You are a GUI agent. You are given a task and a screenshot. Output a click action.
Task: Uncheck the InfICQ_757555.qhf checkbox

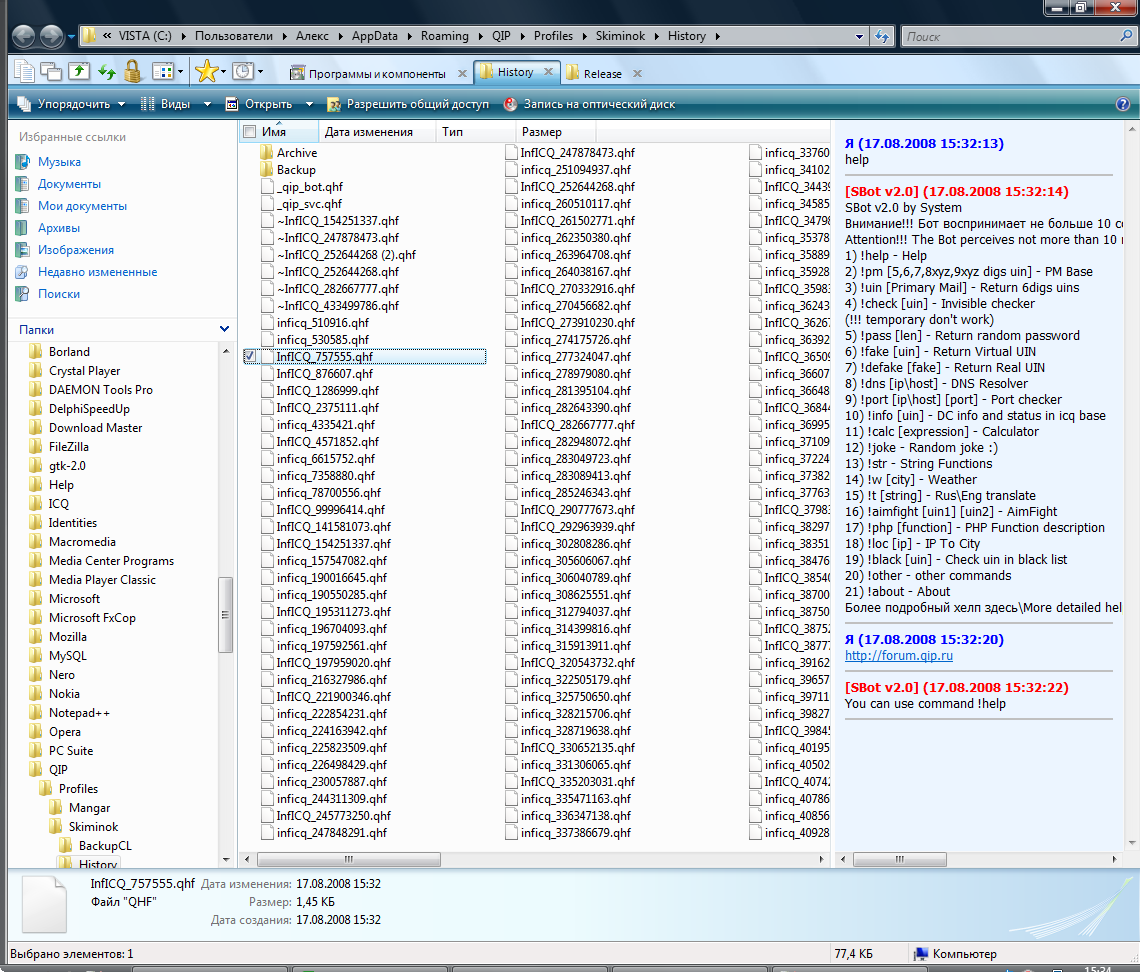(249, 356)
